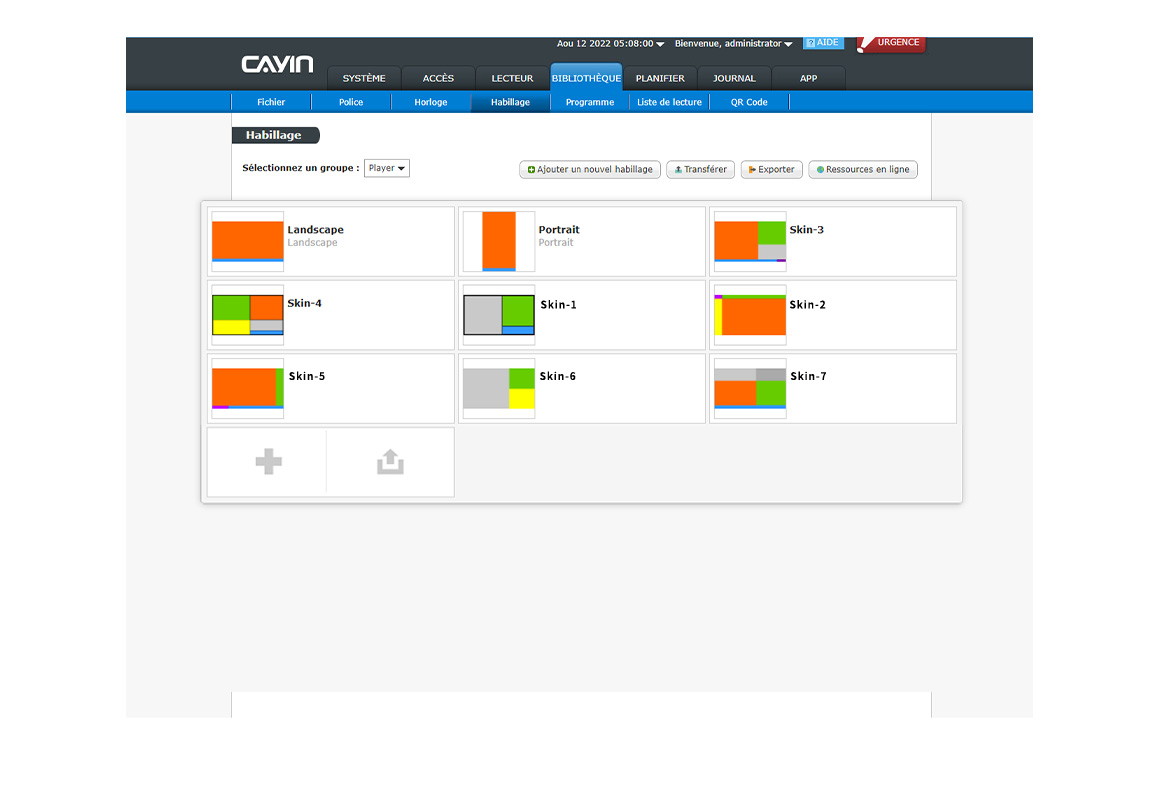Image resolution: width=1172 pixels, height=810 pixels.
Task: Select the Skin-4 layout thumbnail
Action: [248, 315]
